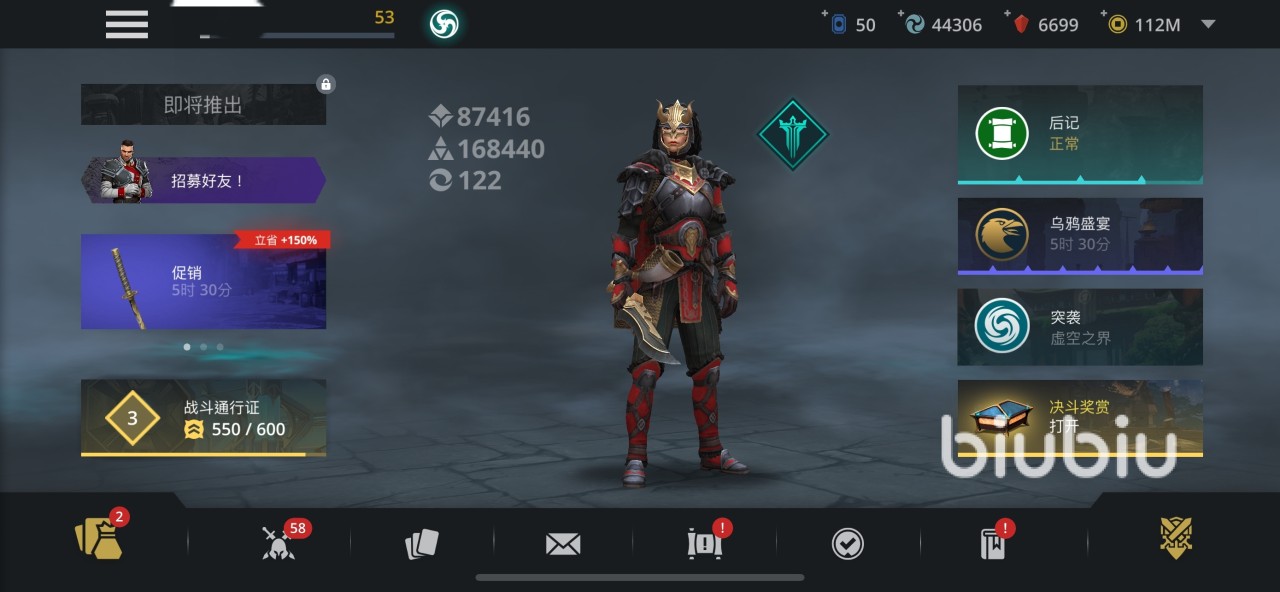Open the book journal icon with alert
This screenshot has height=592, width=1280.
993,543
